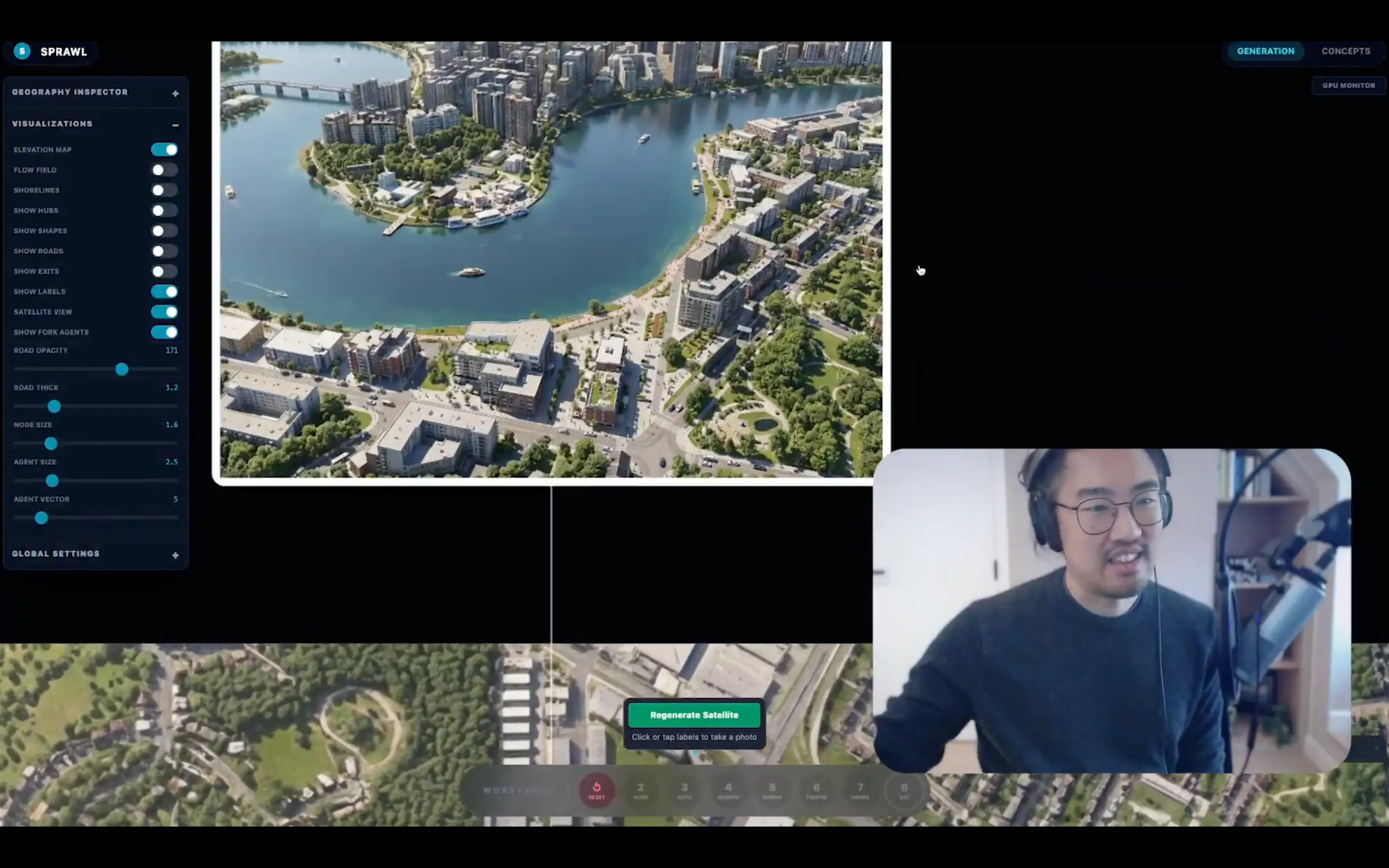Select workflow step 7 Names
Viewport: 1389px width, 868px height.
[x=860, y=790]
